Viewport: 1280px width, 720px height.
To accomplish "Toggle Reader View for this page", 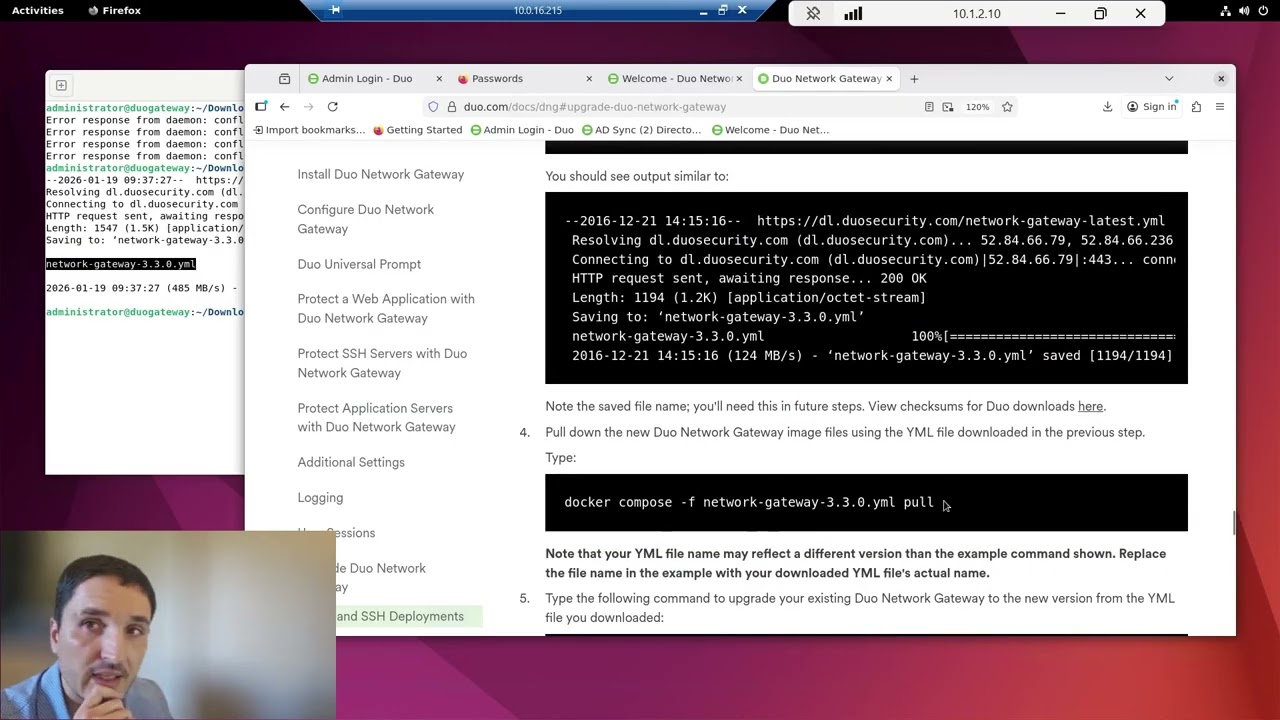I will click(x=929, y=107).
